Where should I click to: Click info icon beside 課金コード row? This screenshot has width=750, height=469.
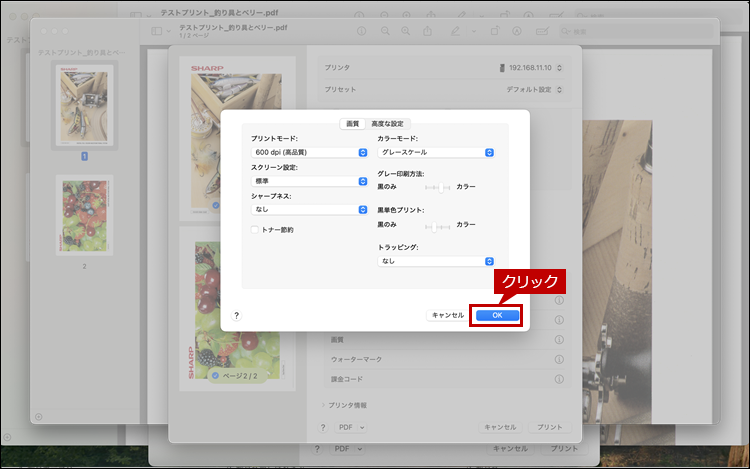point(559,379)
